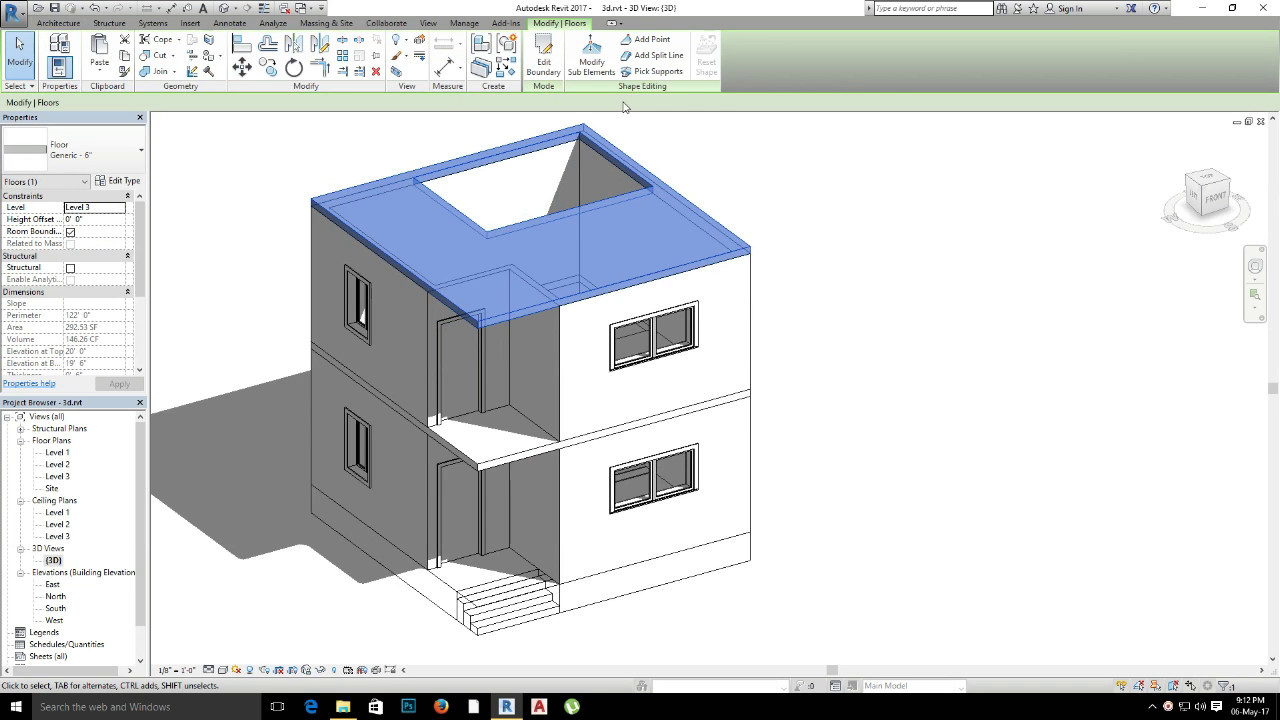The width and height of the screenshot is (1280, 720).
Task: Switch to the Architecture ribbon tab
Action: tap(59, 23)
